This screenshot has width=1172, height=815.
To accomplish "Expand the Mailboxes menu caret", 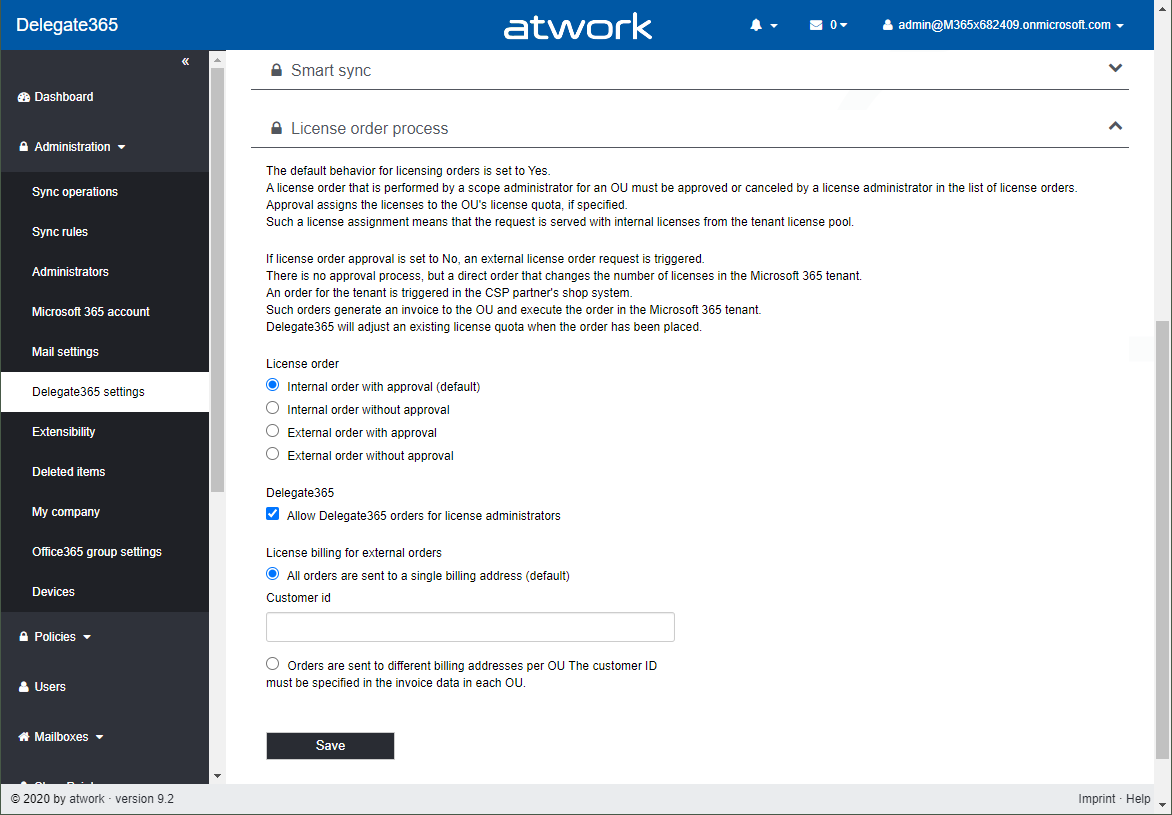I will click(x=99, y=737).
